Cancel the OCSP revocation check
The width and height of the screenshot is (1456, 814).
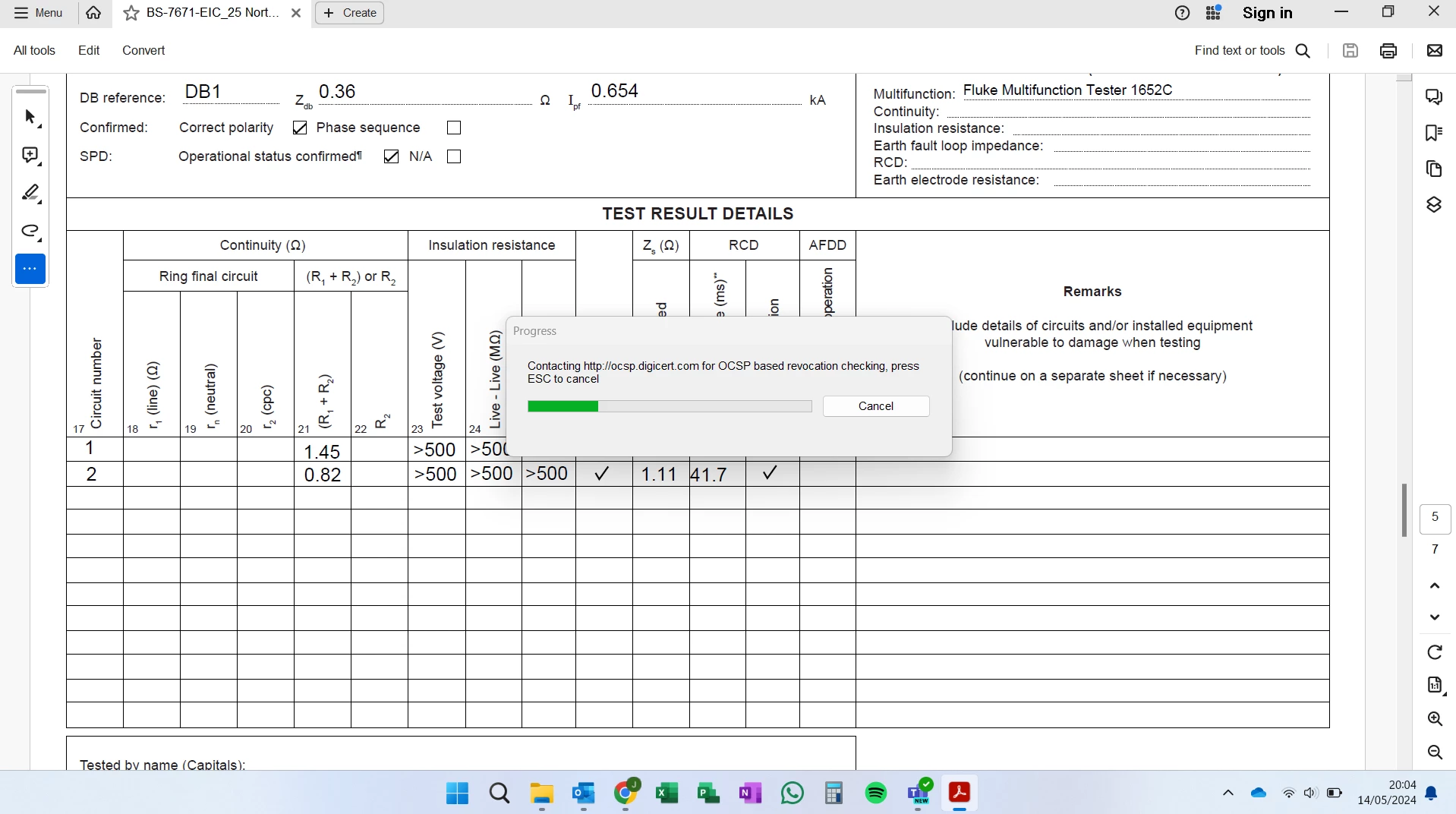point(876,406)
